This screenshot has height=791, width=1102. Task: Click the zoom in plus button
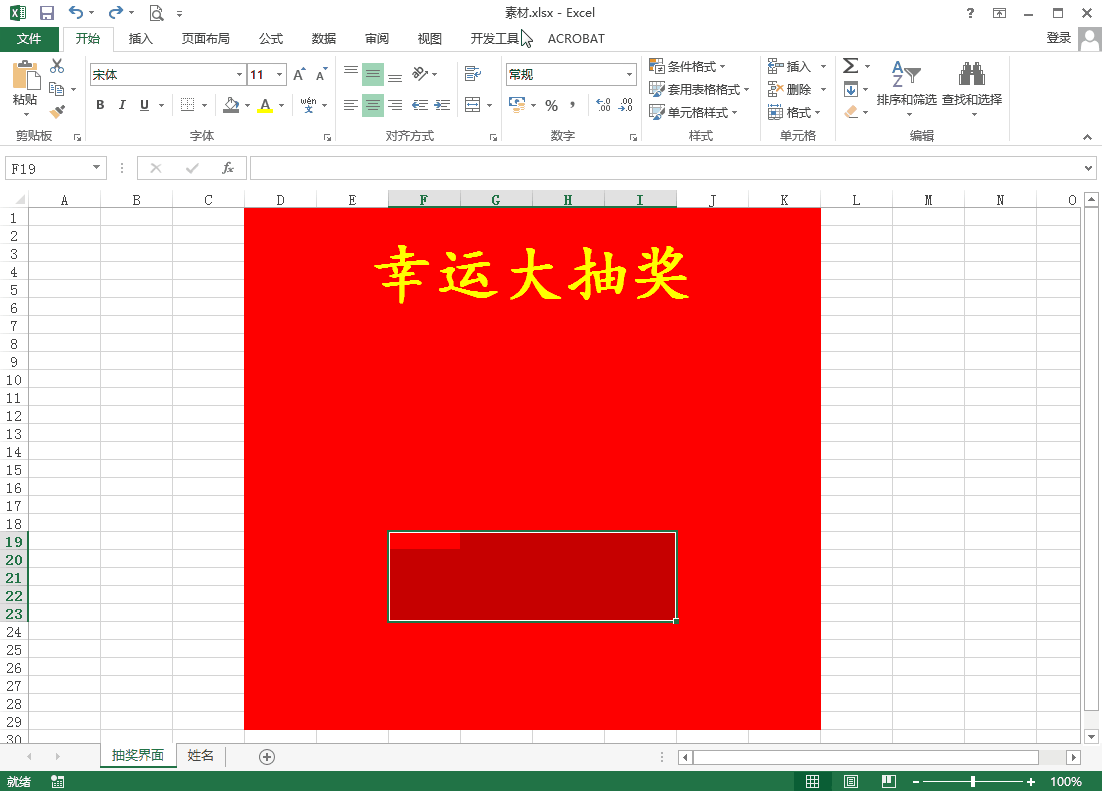[x=1031, y=781]
